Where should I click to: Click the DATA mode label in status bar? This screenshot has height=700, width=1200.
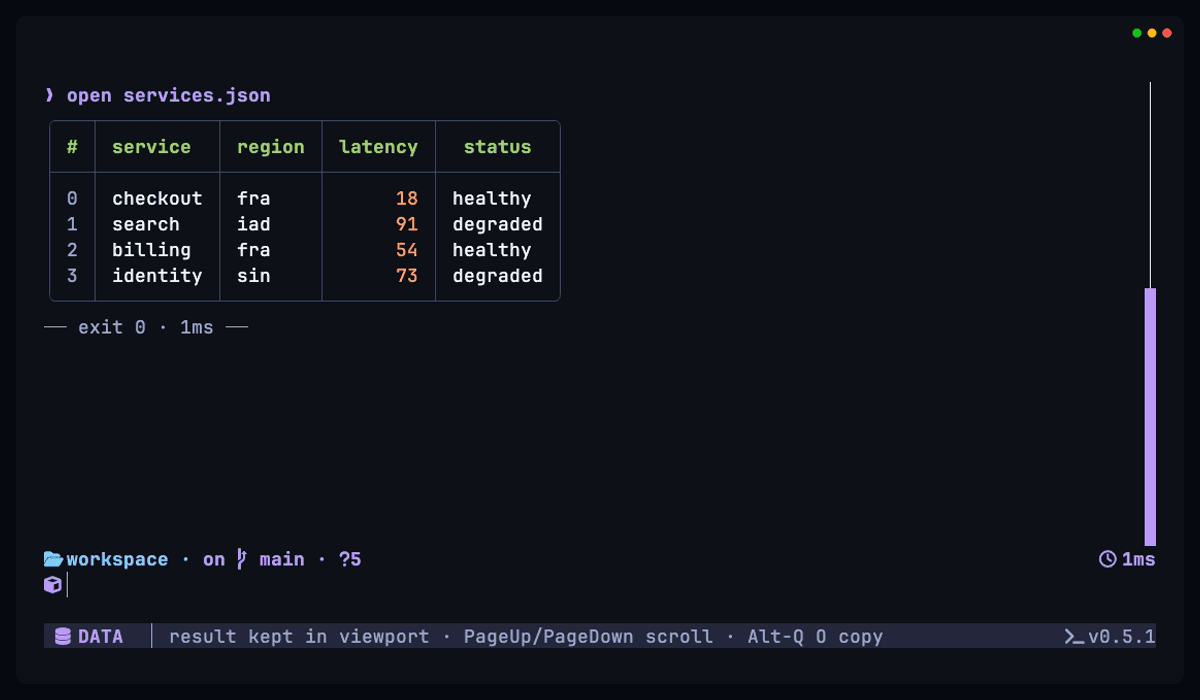[x=101, y=637]
